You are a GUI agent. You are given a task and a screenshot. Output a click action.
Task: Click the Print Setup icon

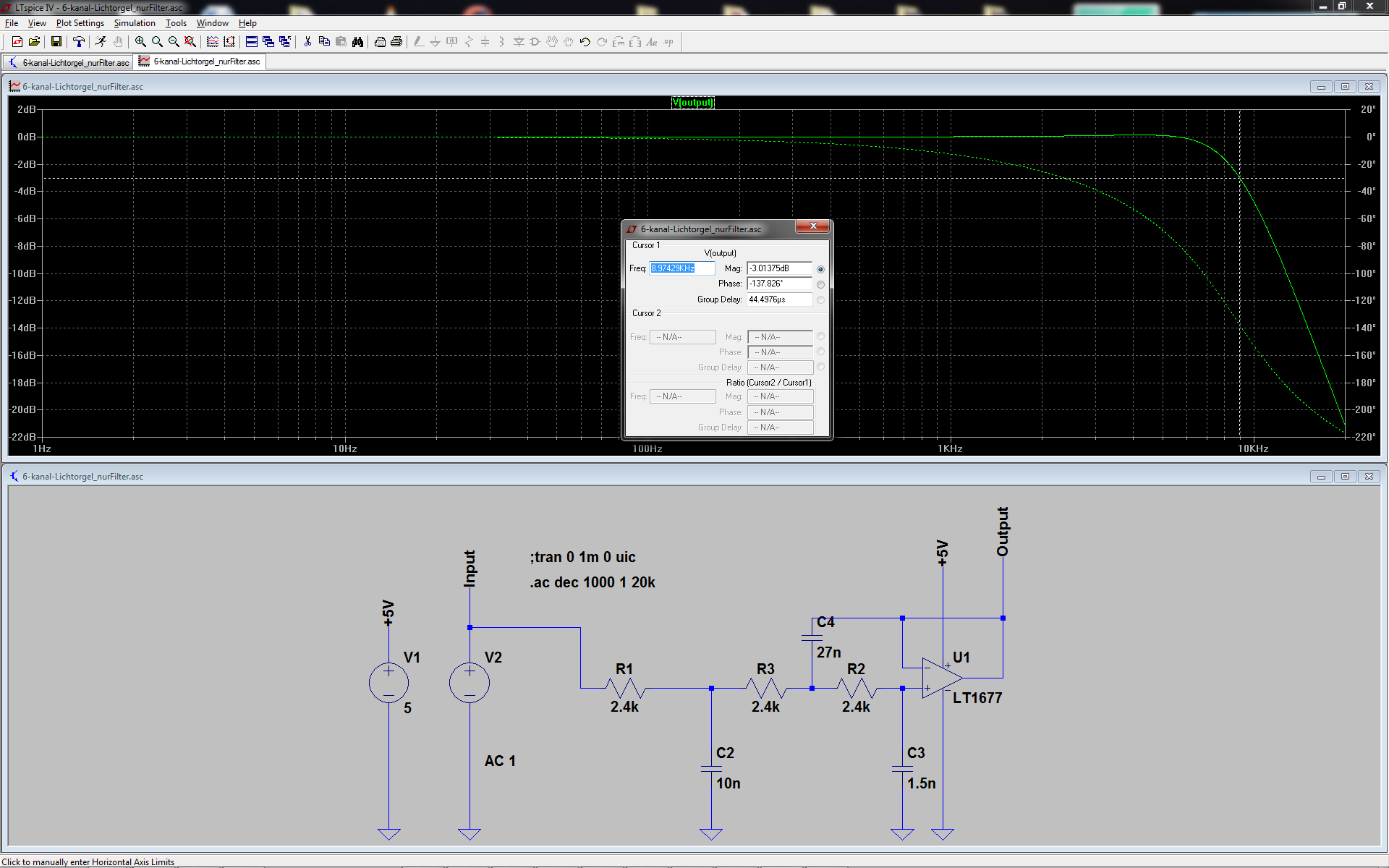380,42
